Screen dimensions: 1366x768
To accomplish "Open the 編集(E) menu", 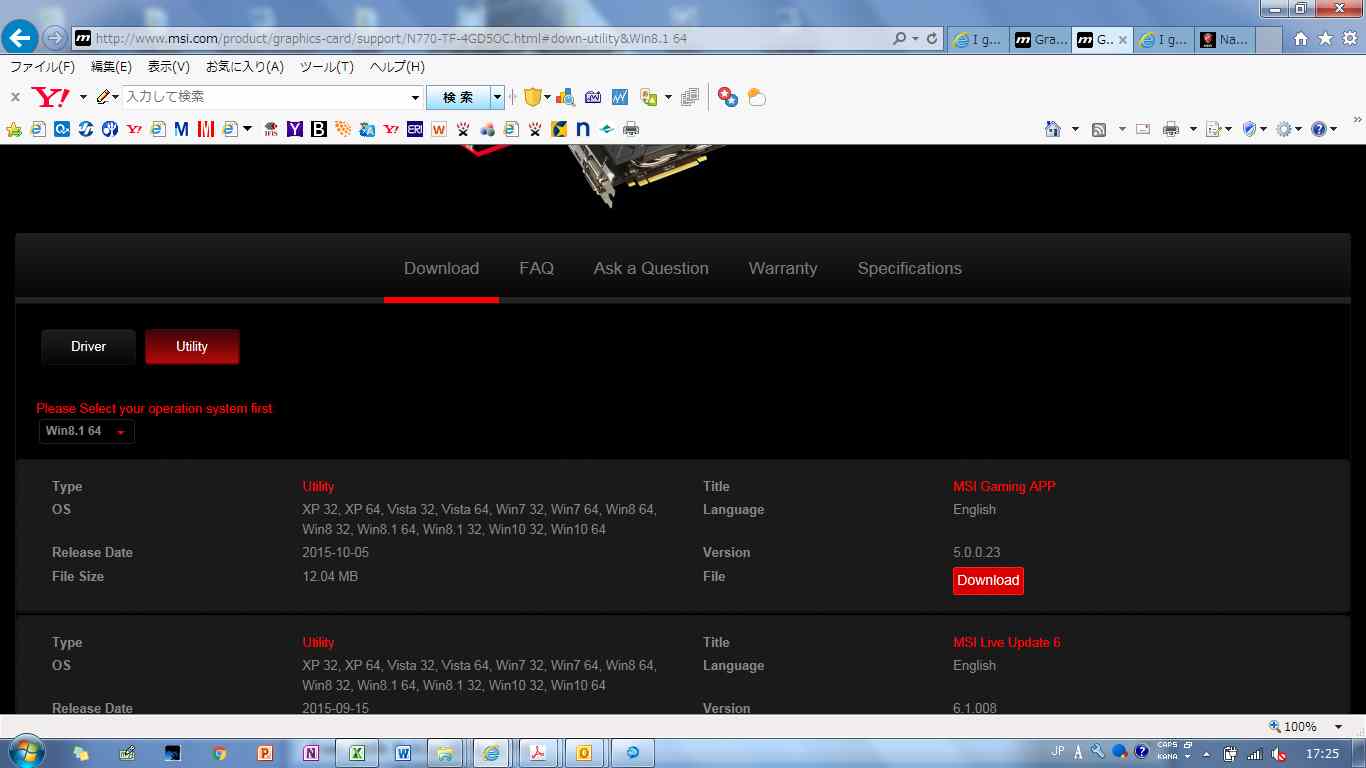I will click(x=111, y=67).
